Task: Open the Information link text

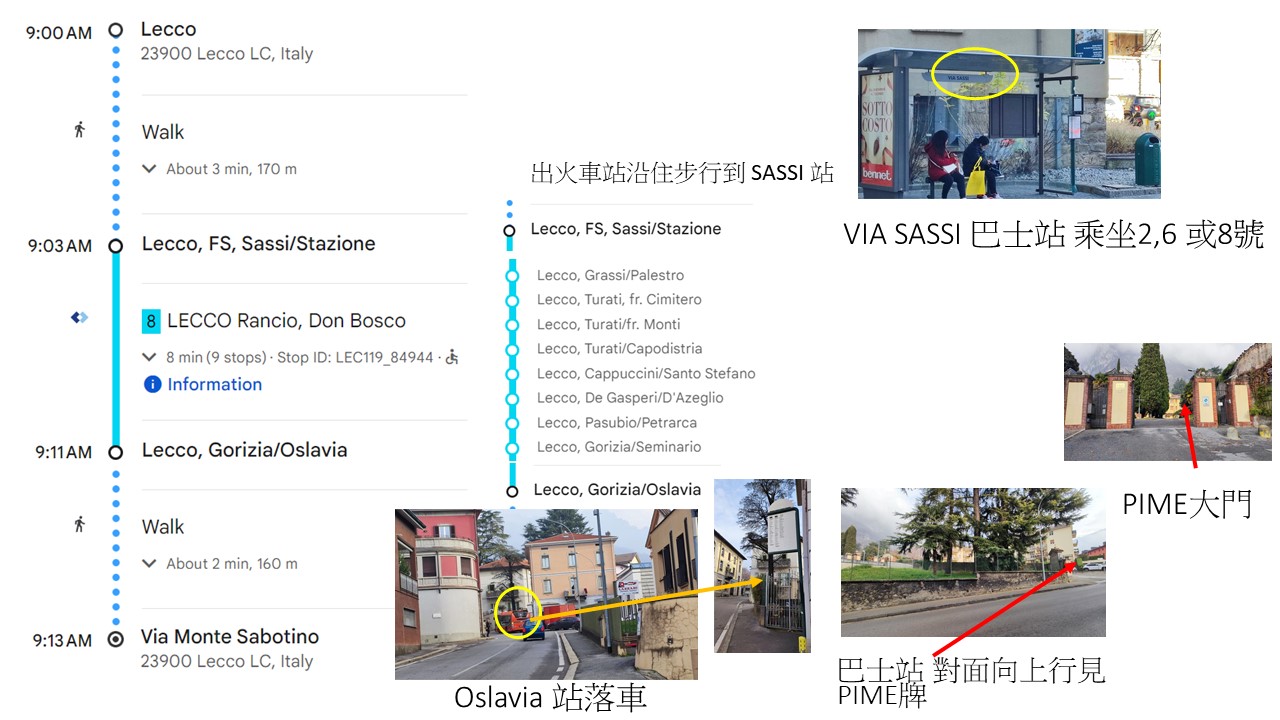Action: [214, 384]
